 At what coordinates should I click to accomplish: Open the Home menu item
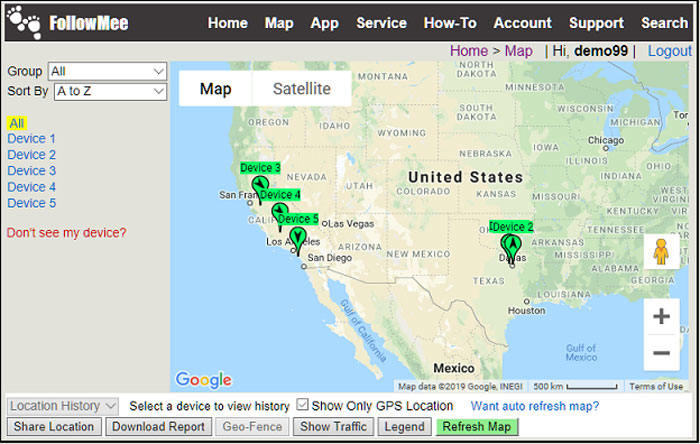coord(228,23)
